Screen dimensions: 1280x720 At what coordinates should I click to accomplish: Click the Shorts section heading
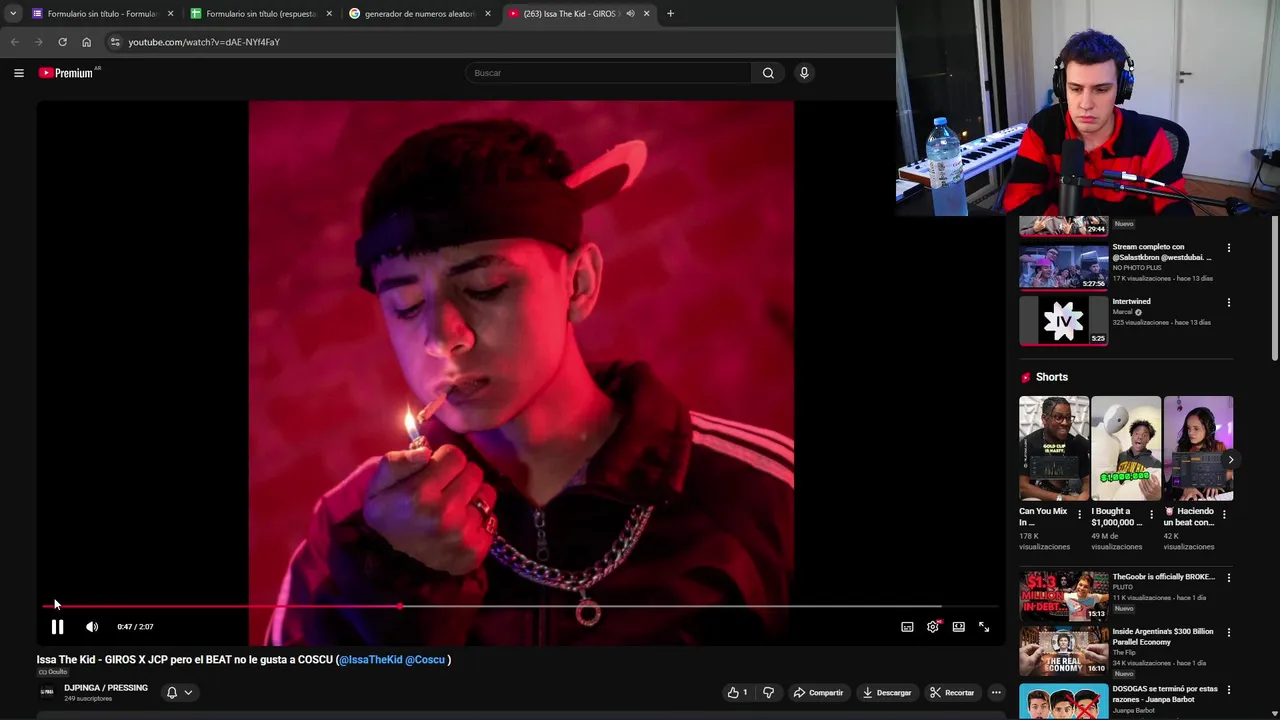1052,377
